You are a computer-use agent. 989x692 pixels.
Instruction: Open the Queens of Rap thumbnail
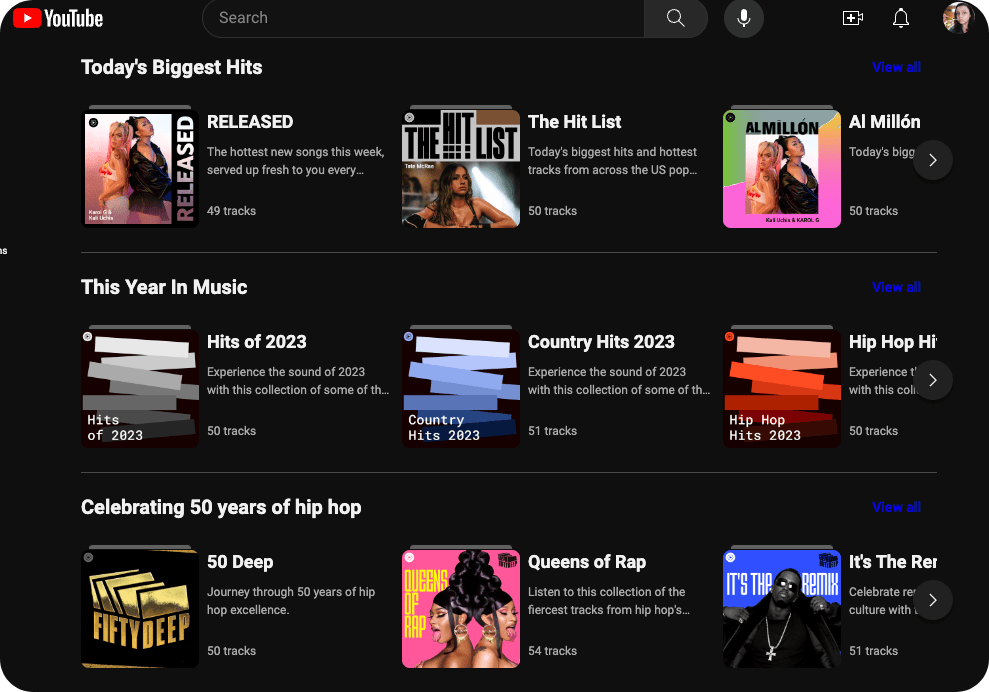pos(461,609)
